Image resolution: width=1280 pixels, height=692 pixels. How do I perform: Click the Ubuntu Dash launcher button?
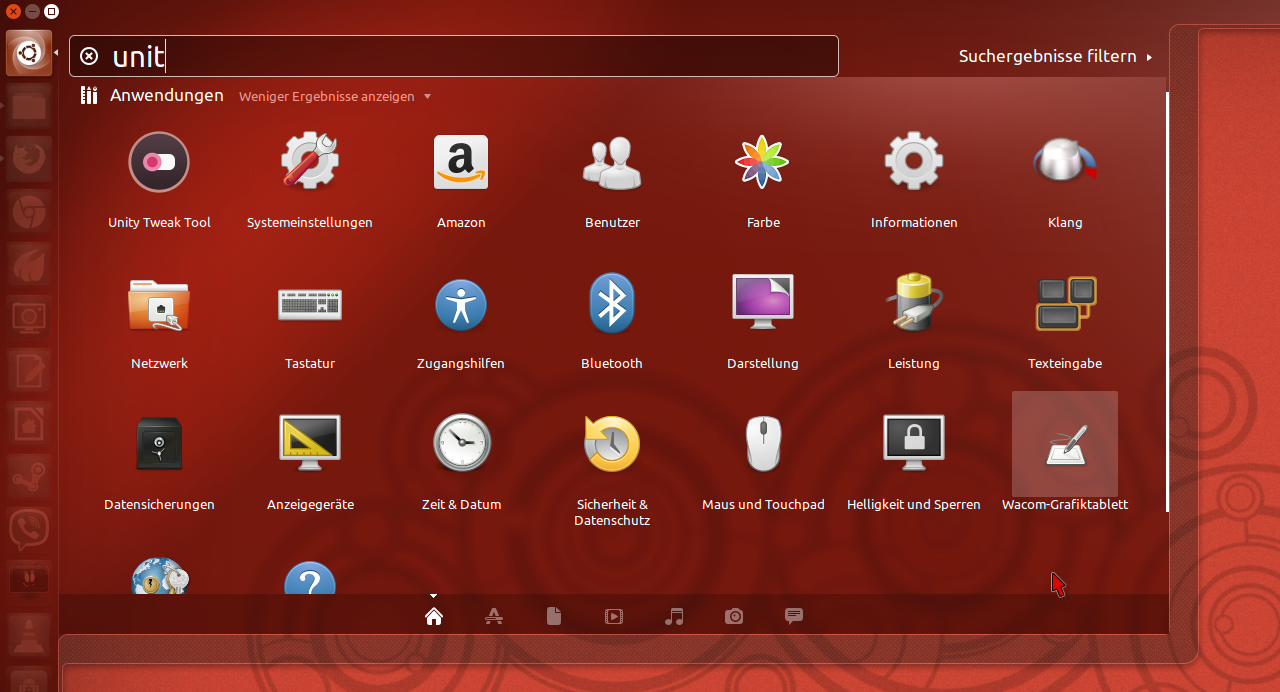pyautogui.click(x=29, y=53)
